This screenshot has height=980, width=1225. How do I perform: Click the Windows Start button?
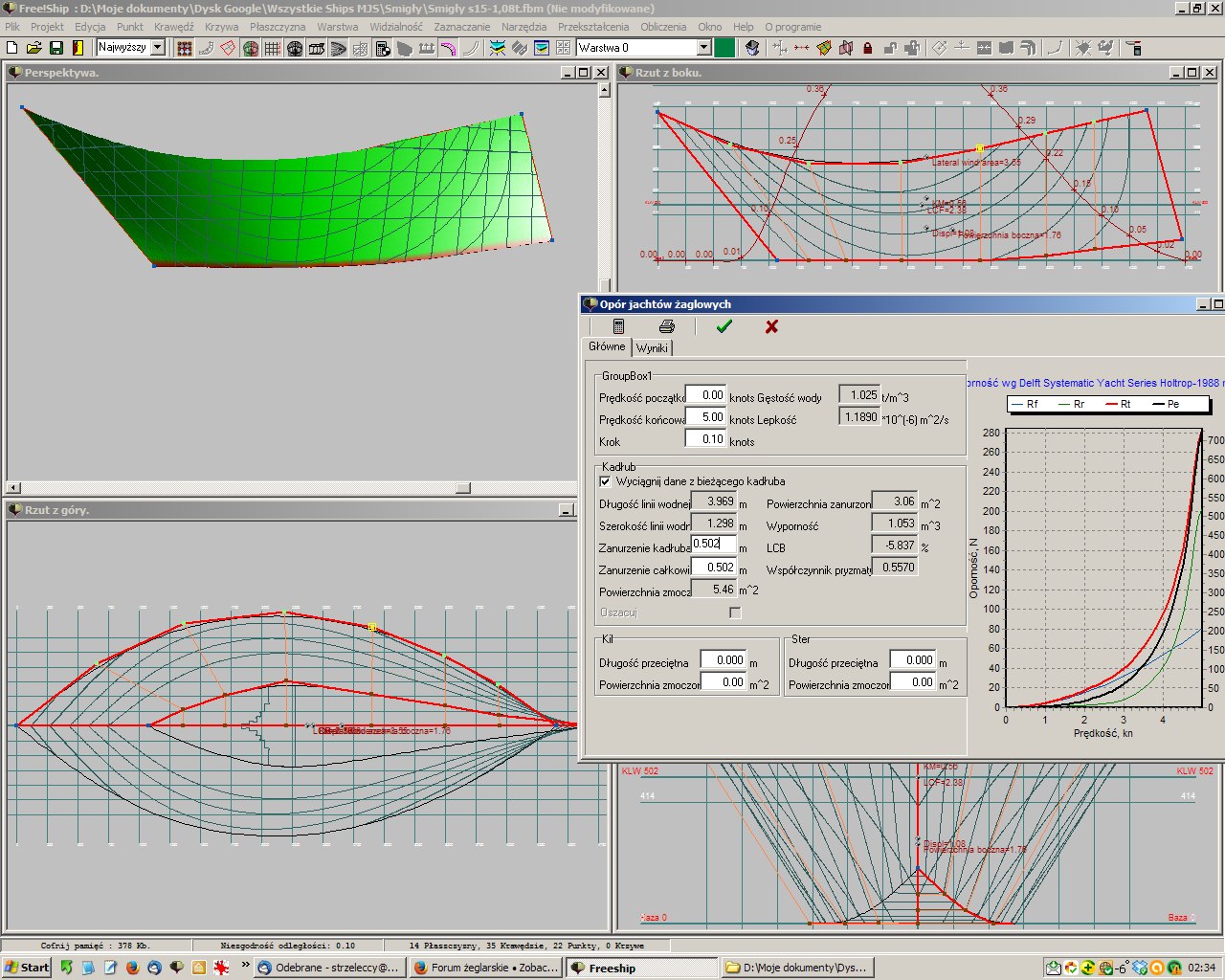[x=27, y=968]
